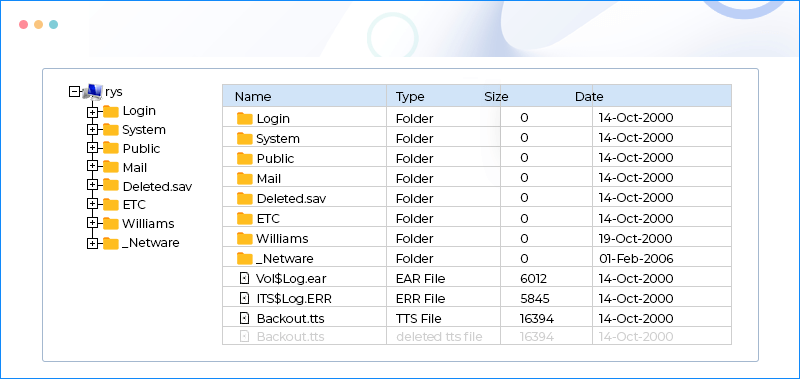Sort by the Date column header
This screenshot has width=800, height=379.
click(589, 96)
